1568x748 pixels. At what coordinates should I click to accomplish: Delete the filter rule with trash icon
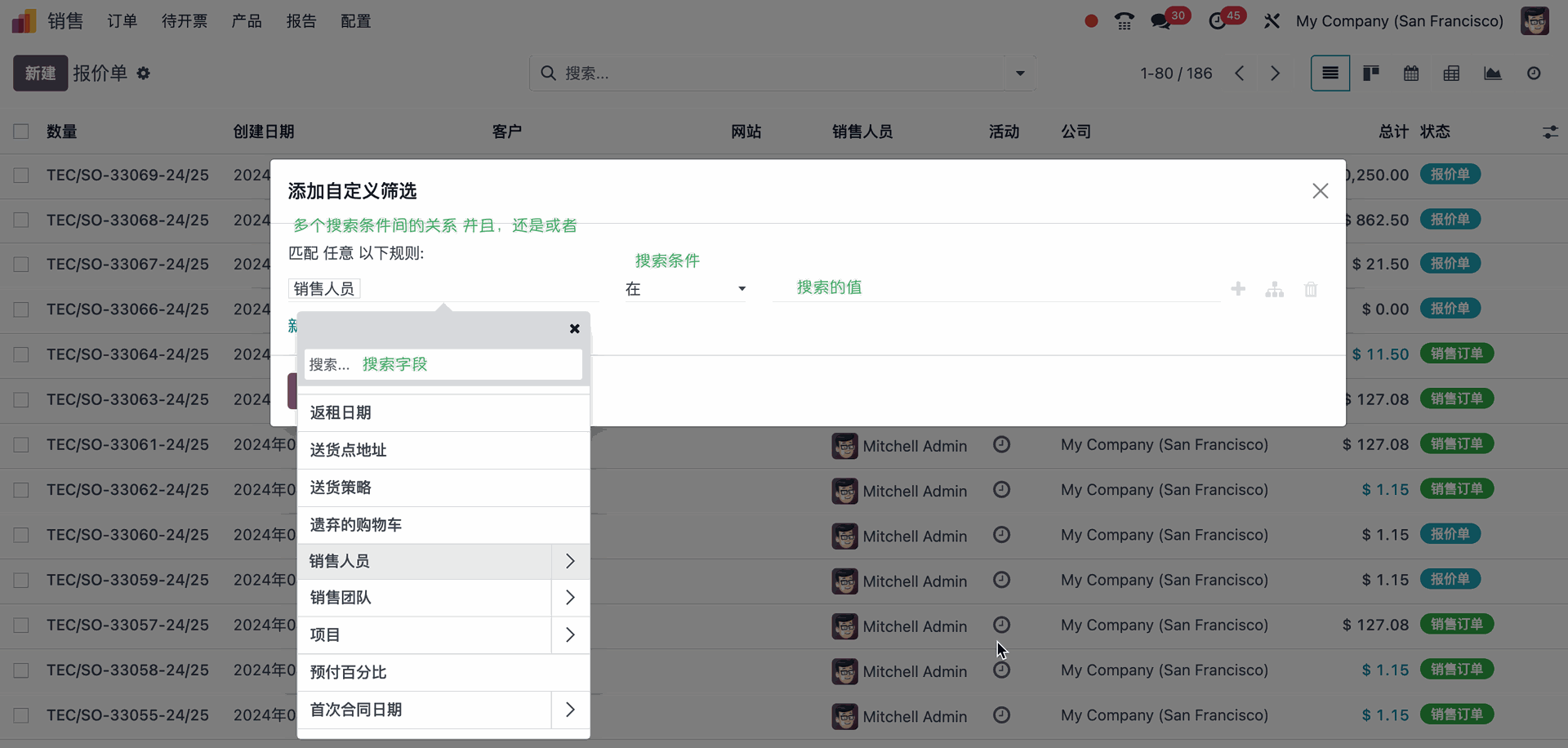pyautogui.click(x=1311, y=289)
